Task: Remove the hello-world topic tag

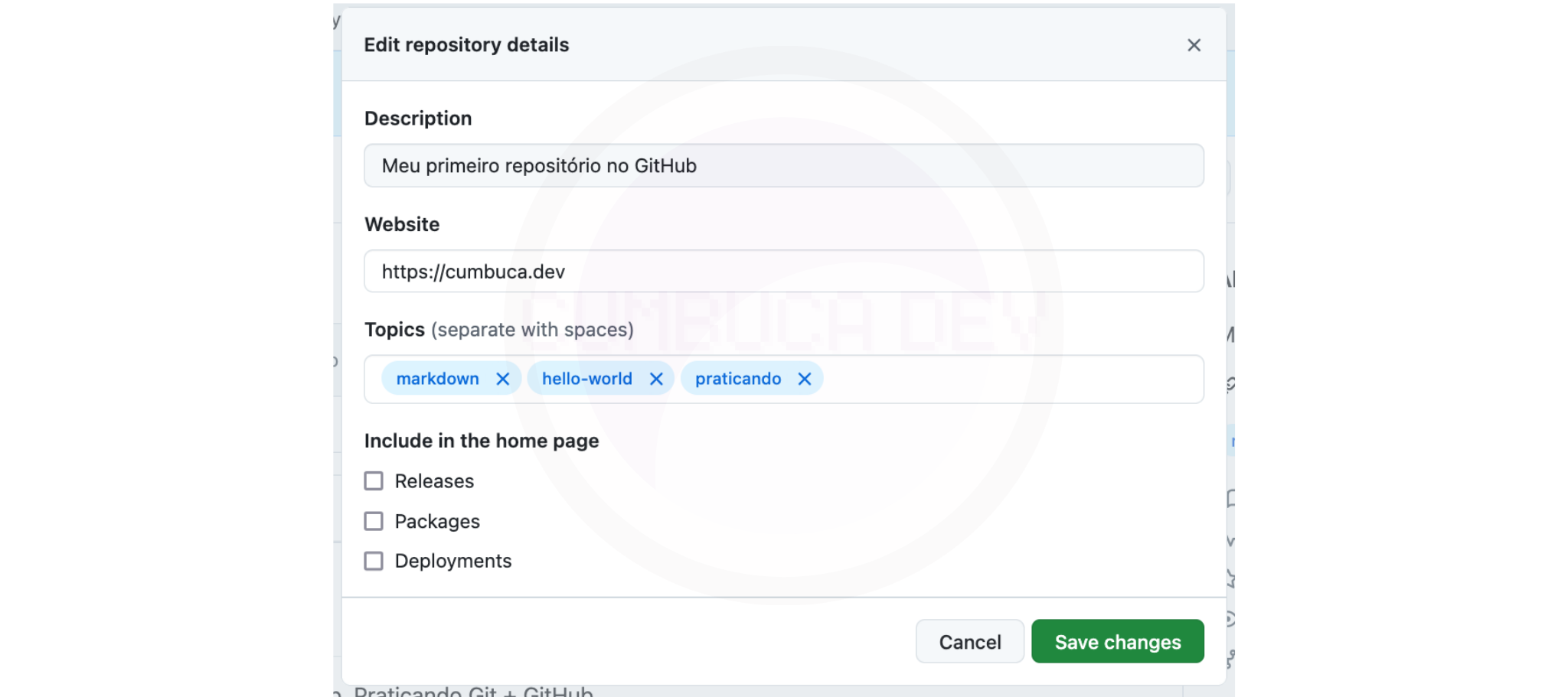Action: [656, 379]
